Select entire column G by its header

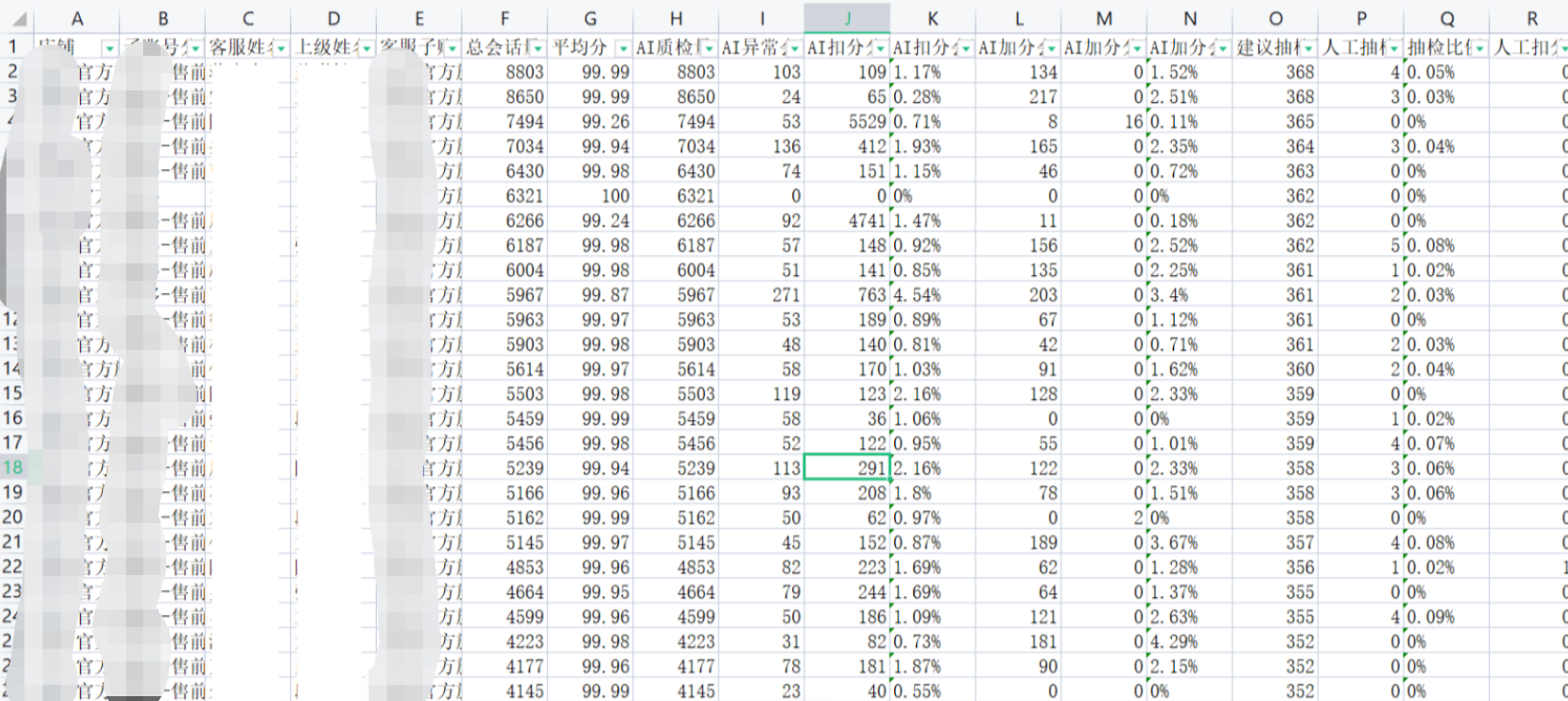(x=590, y=18)
